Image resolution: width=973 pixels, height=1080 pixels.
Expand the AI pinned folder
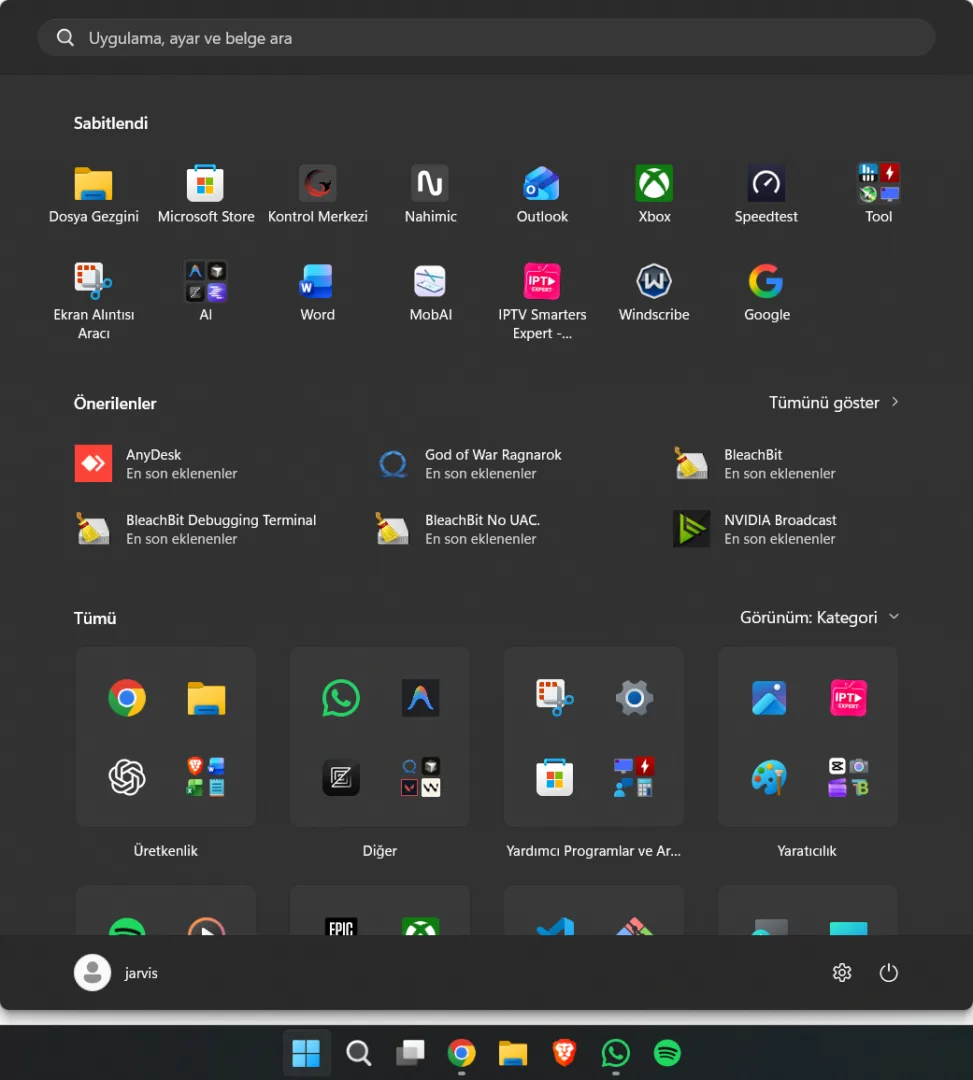206,292
